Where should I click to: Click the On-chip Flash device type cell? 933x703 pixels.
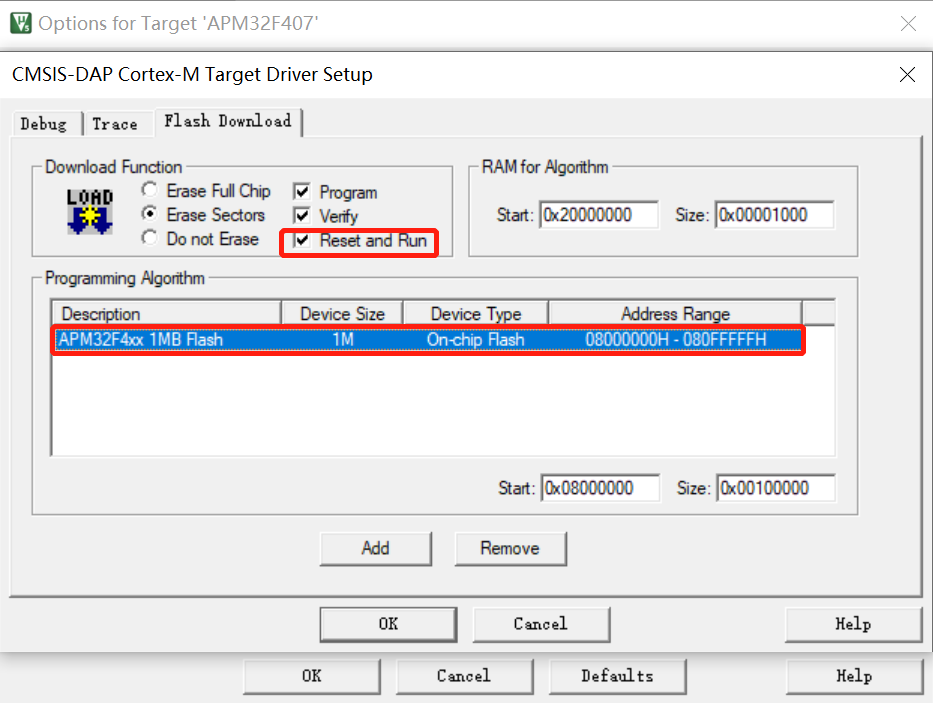pyautogui.click(x=475, y=340)
